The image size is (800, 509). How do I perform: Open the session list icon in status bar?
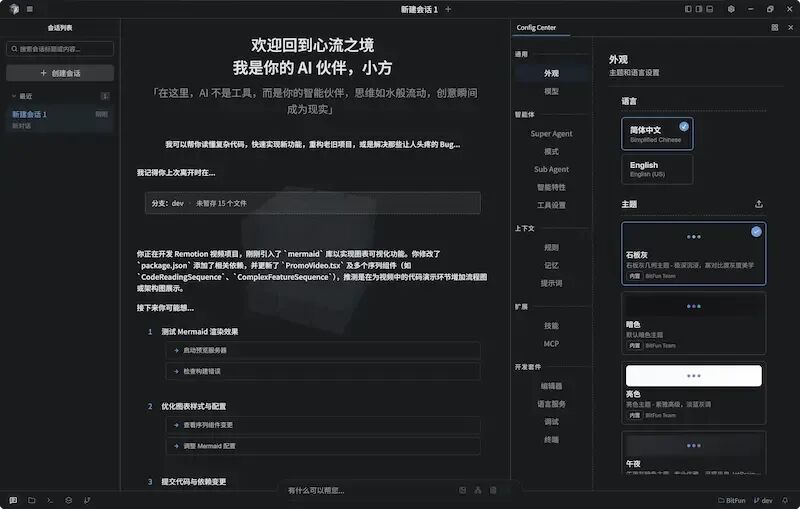click(13, 500)
